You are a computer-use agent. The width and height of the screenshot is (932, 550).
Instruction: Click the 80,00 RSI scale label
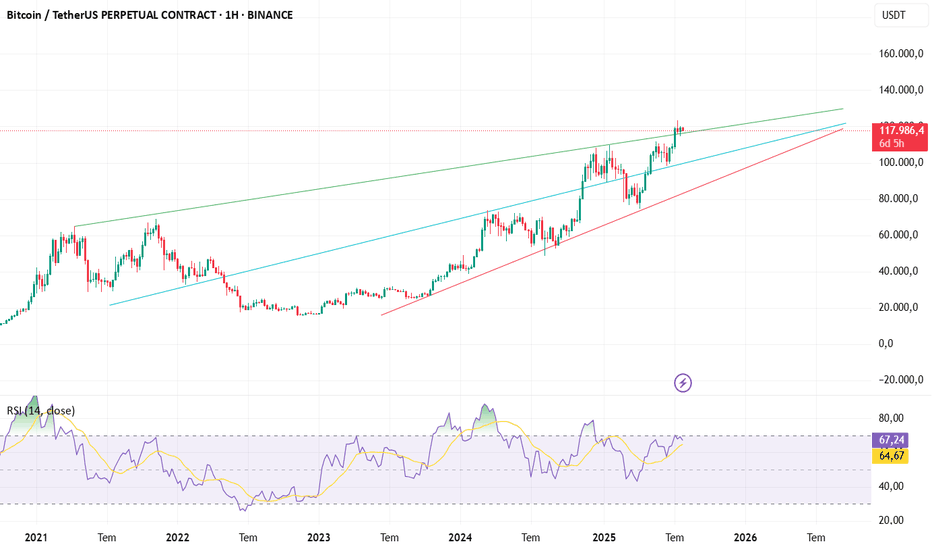(x=891, y=419)
